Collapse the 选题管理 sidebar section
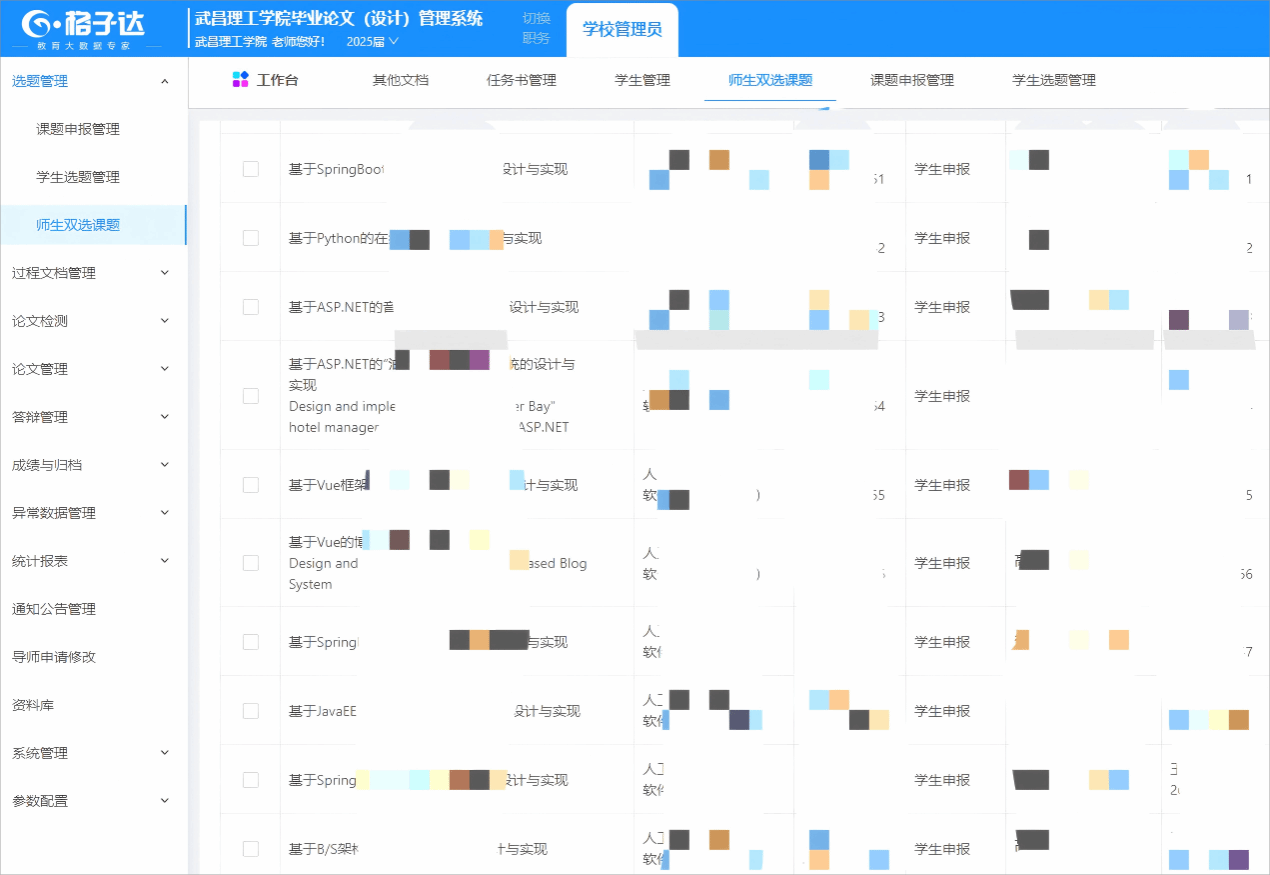Screen dimensions: 1270x875 click(165, 81)
